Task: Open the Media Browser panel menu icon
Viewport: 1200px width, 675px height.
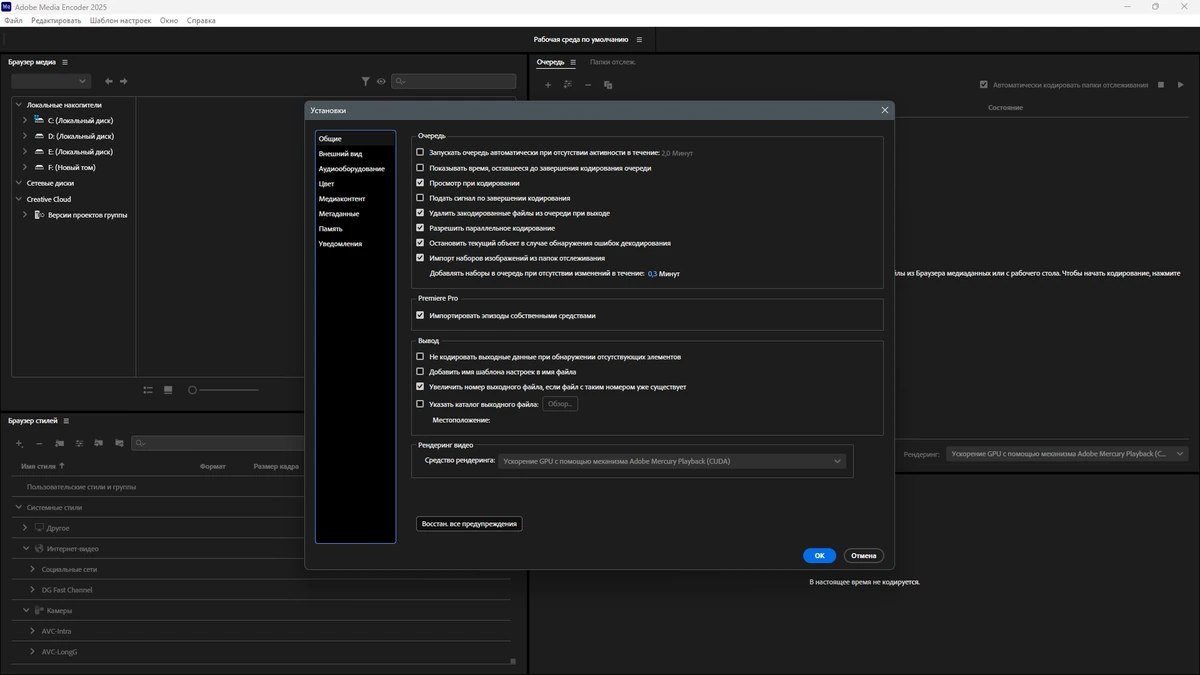Action: [x=65, y=62]
